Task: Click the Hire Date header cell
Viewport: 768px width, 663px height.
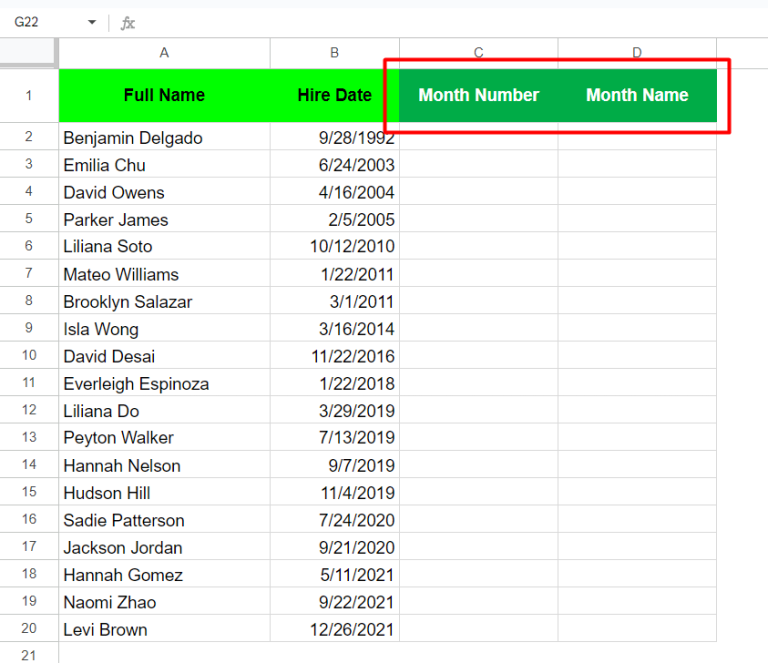Action: (335, 95)
